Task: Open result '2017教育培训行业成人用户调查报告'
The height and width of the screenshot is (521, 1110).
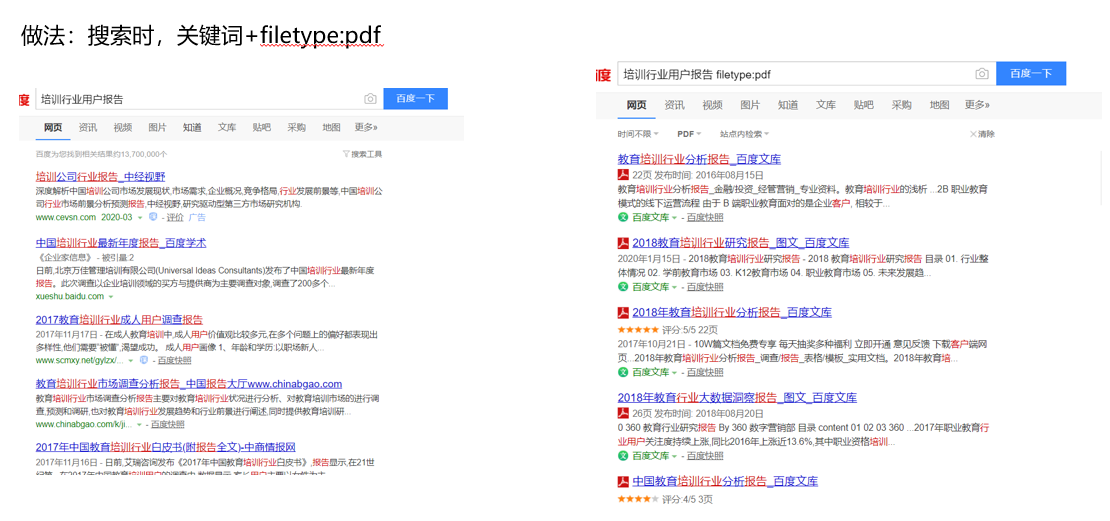Action: click(x=119, y=319)
